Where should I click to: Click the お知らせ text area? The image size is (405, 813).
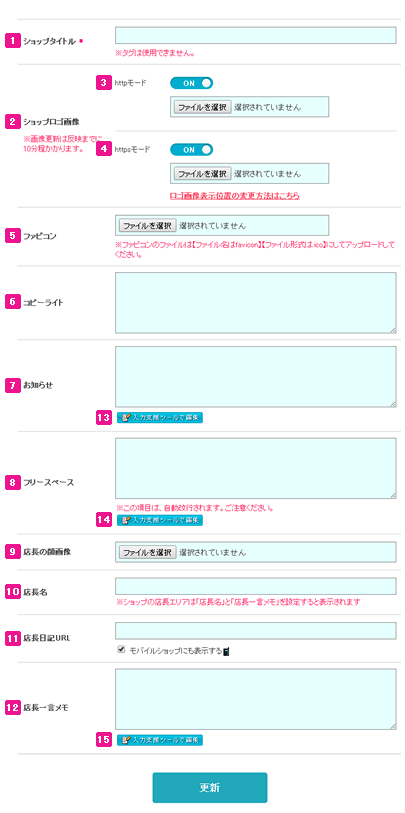(x=256, y=377)
